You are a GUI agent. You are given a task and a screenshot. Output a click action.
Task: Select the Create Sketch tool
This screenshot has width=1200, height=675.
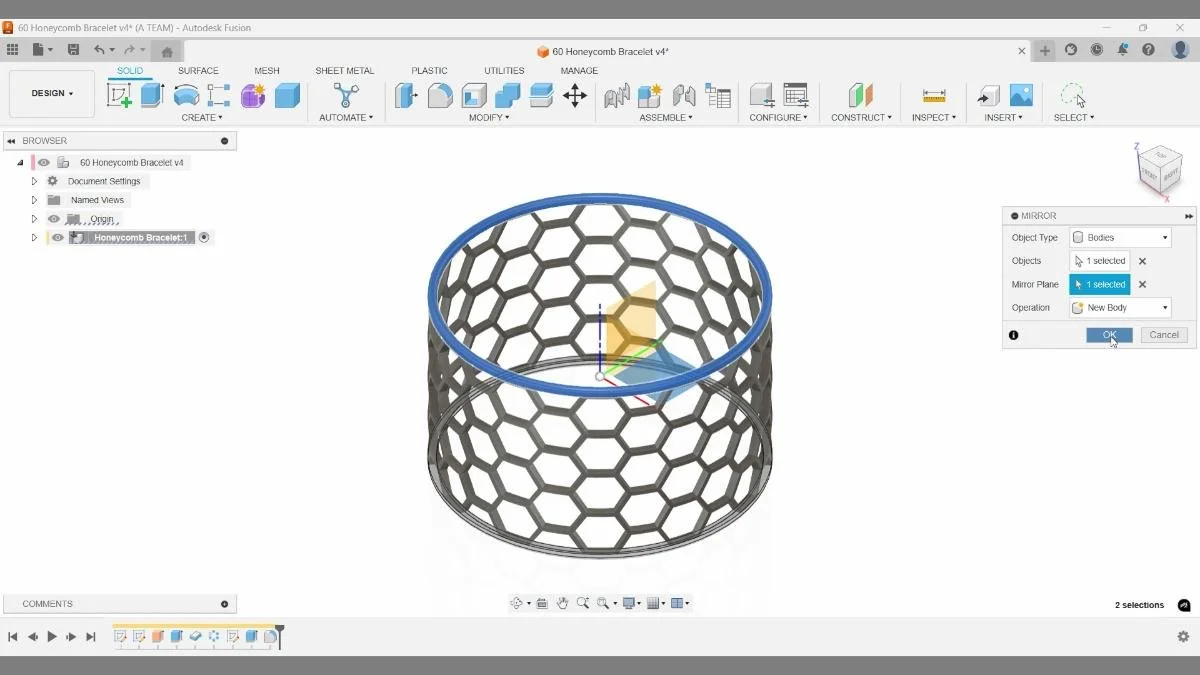click(x=119, y=95)
